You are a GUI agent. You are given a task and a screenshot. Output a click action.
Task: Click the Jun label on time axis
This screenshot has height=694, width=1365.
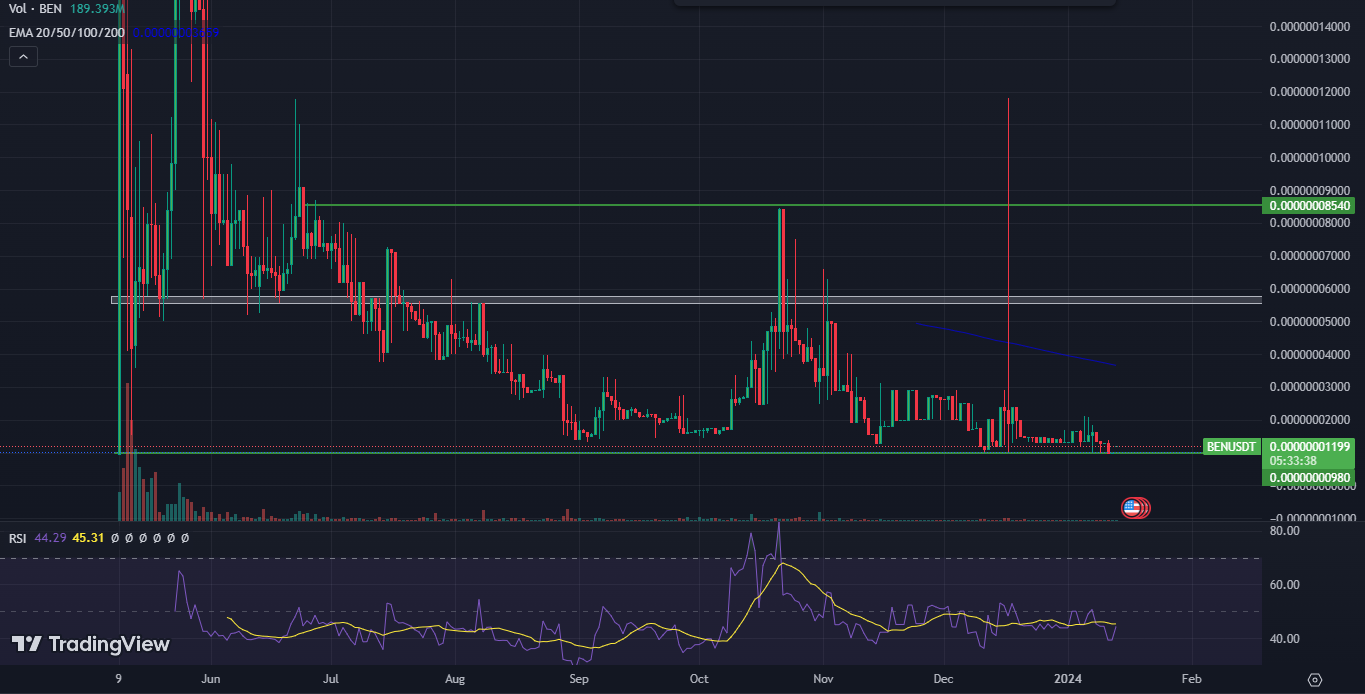(x=210, y=678)
